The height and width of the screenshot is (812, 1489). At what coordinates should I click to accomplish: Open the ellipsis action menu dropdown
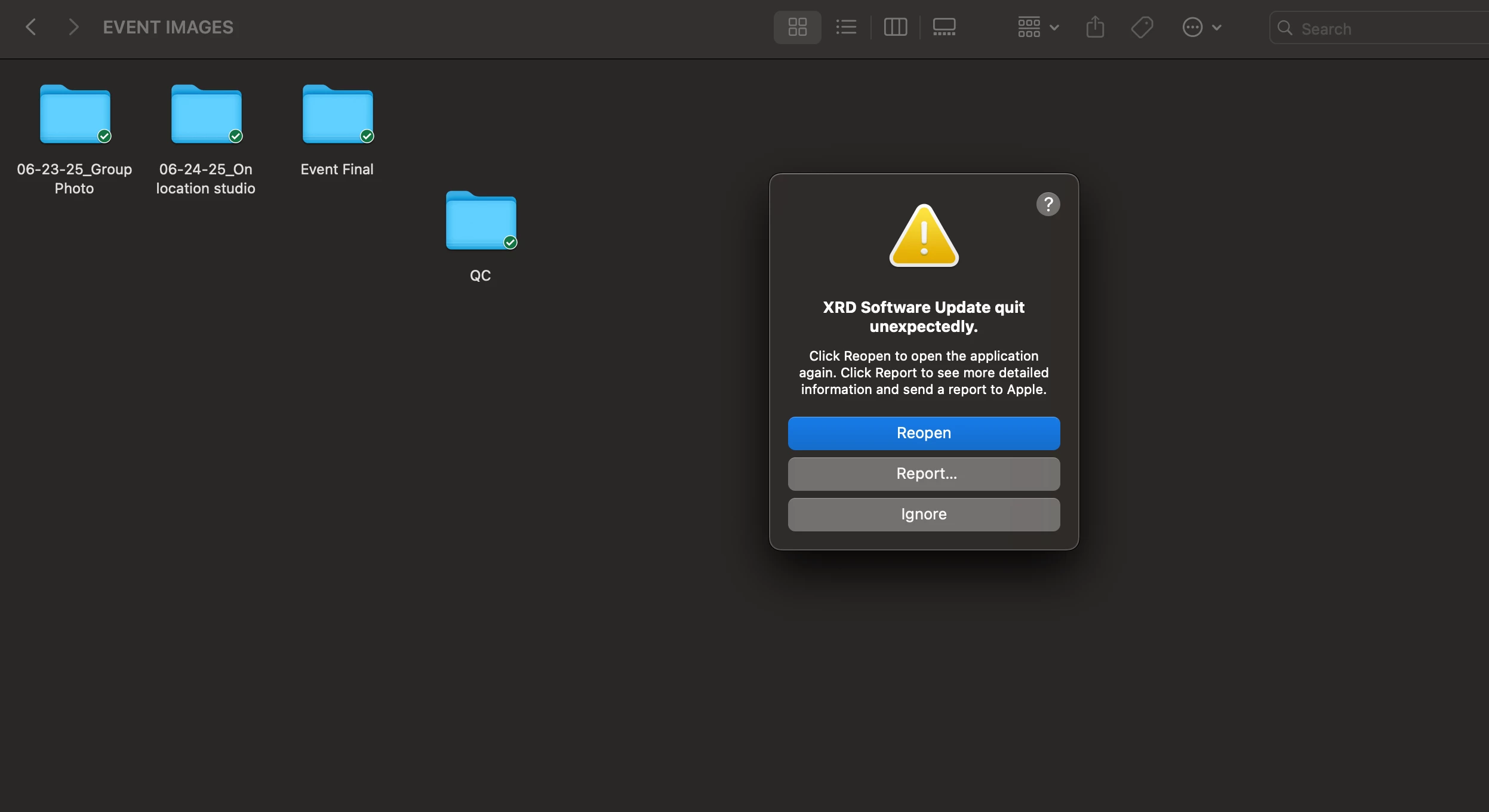click(1201, 27)
